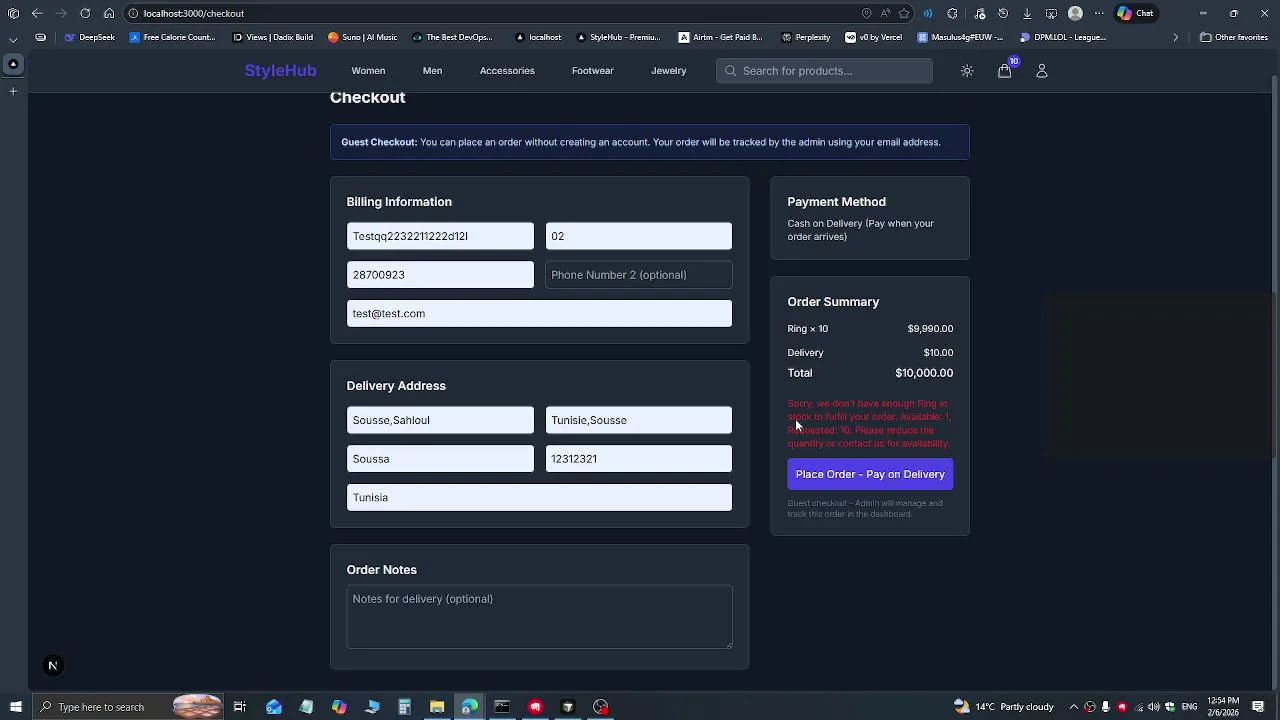Open Airtm - Get Paid bookmark
This screenshot has height=720, width=1280.
point(720,37)
